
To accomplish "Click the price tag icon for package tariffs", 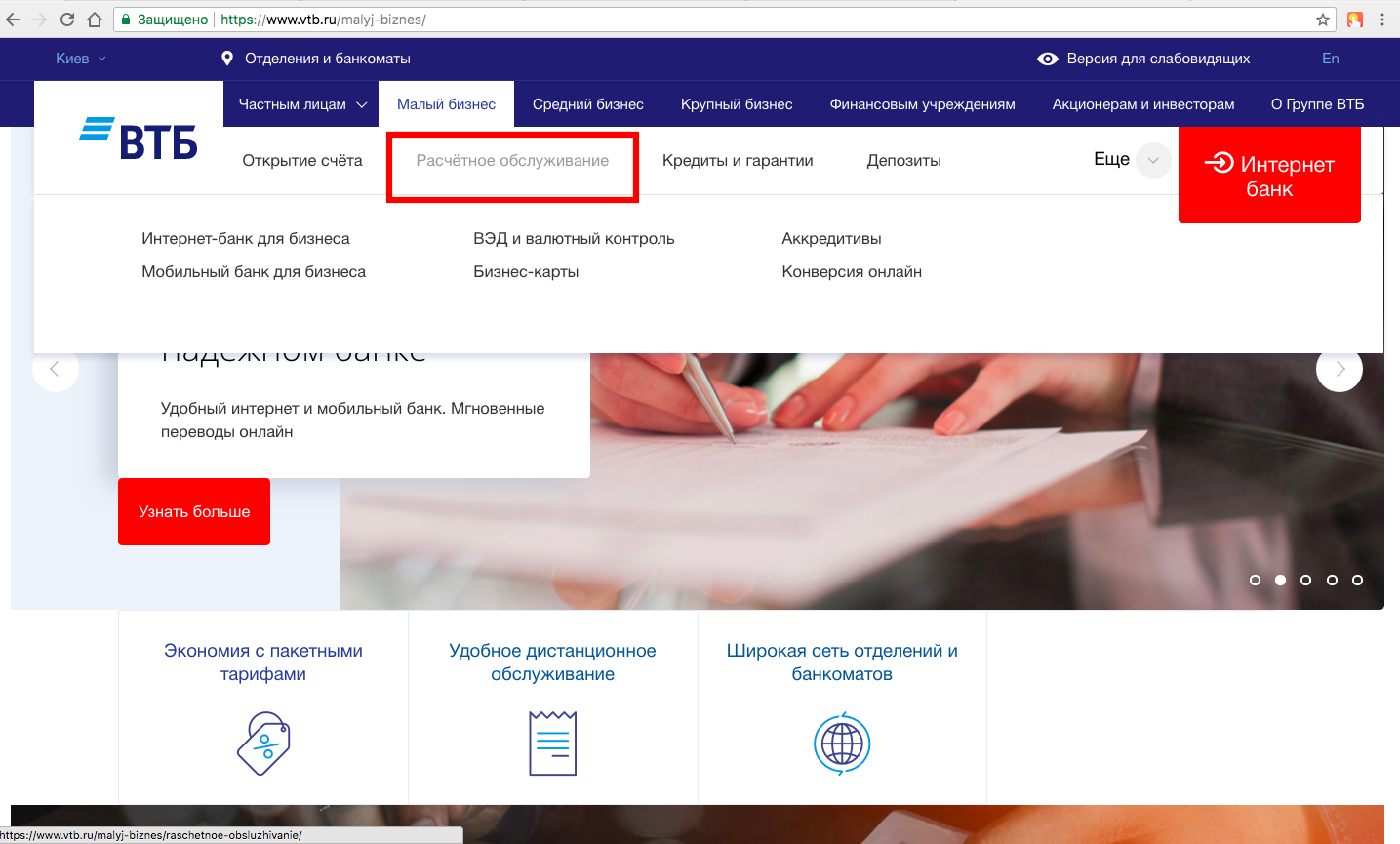I will click(263, 744).
